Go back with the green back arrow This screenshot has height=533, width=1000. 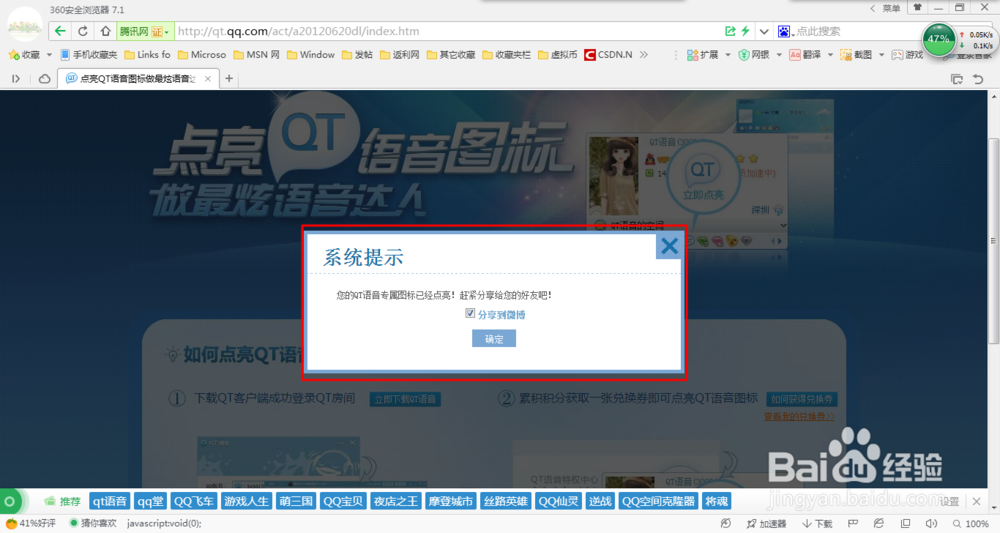[60, 31]
